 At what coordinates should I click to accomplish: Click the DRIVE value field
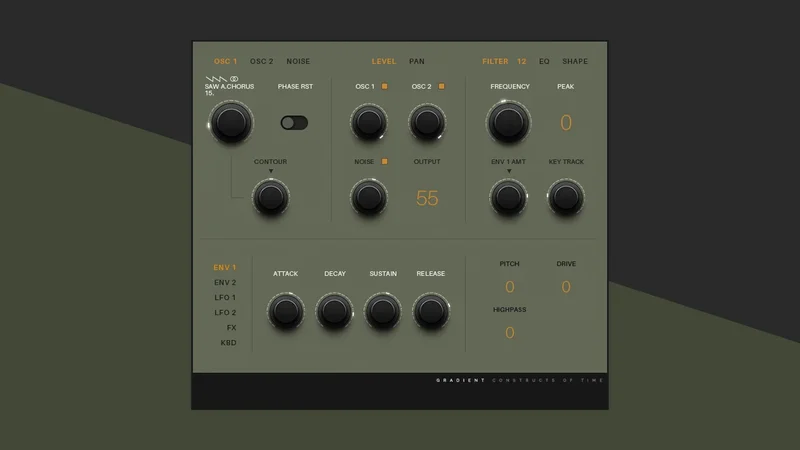pos(566,287)
